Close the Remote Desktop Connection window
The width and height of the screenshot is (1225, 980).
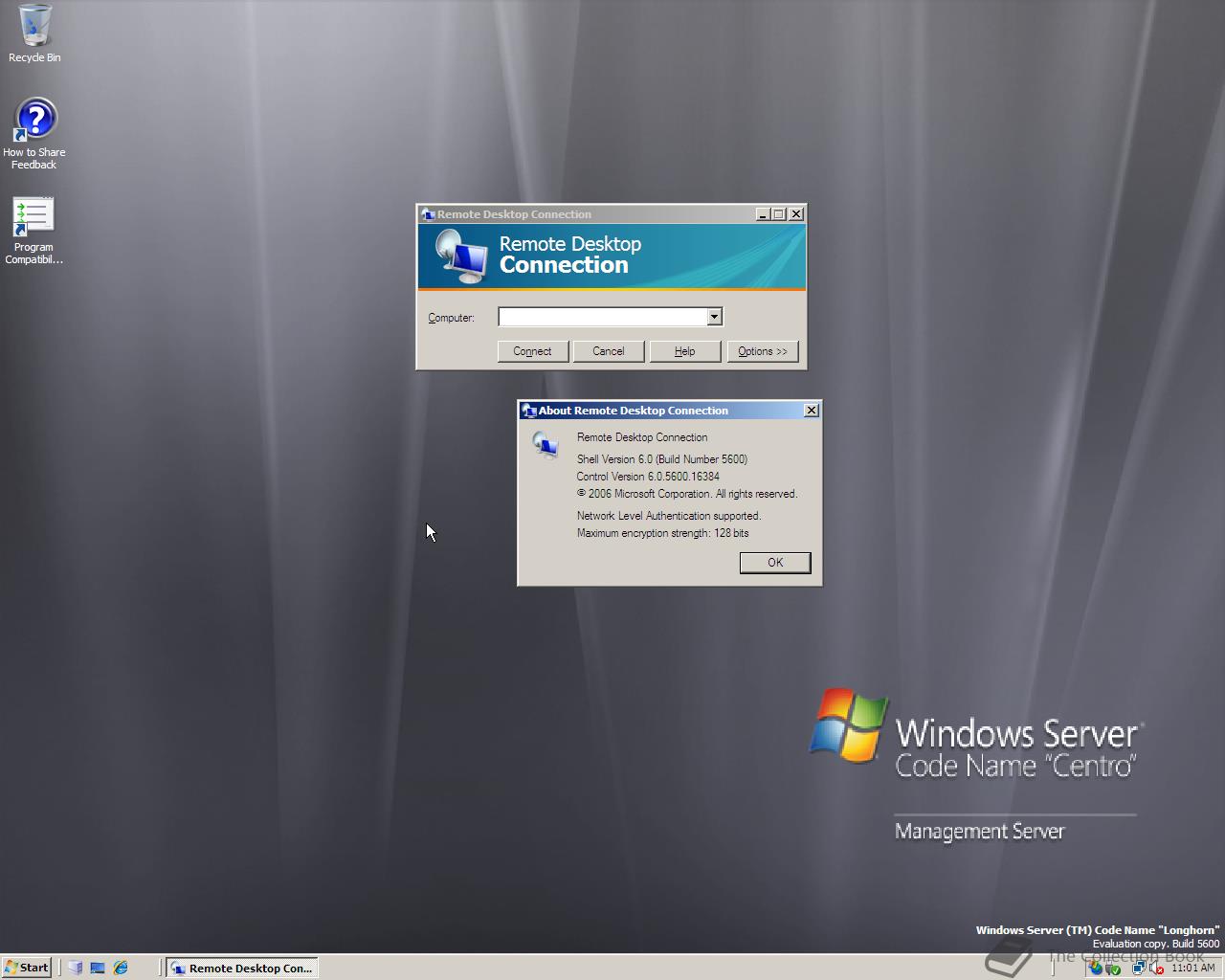click(x=796, y=214)
